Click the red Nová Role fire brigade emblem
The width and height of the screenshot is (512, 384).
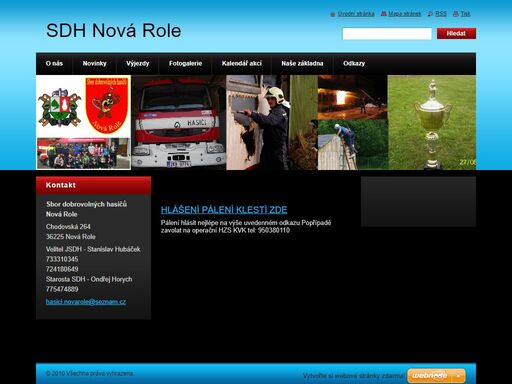coord(107,105)
